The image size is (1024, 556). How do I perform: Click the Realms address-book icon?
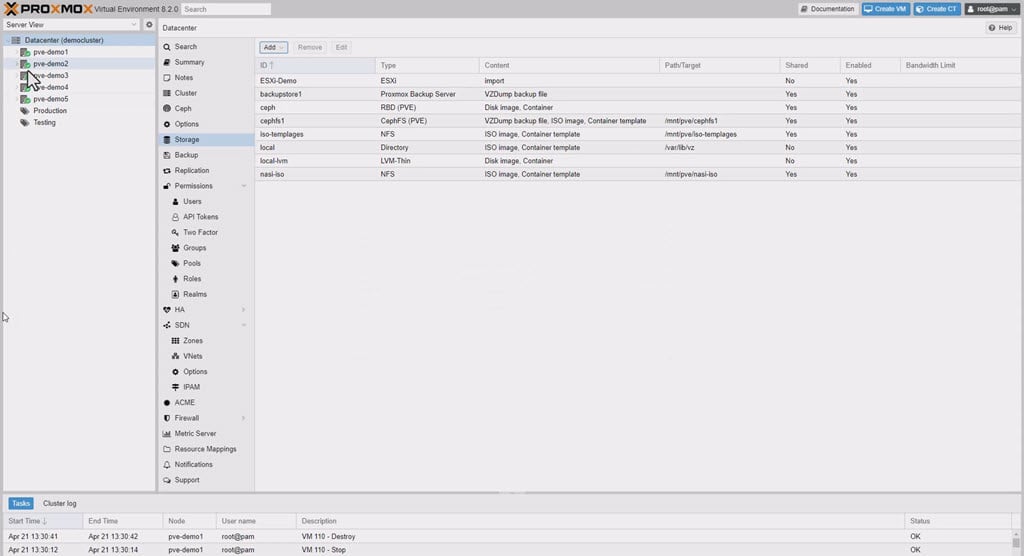[175, 294]
